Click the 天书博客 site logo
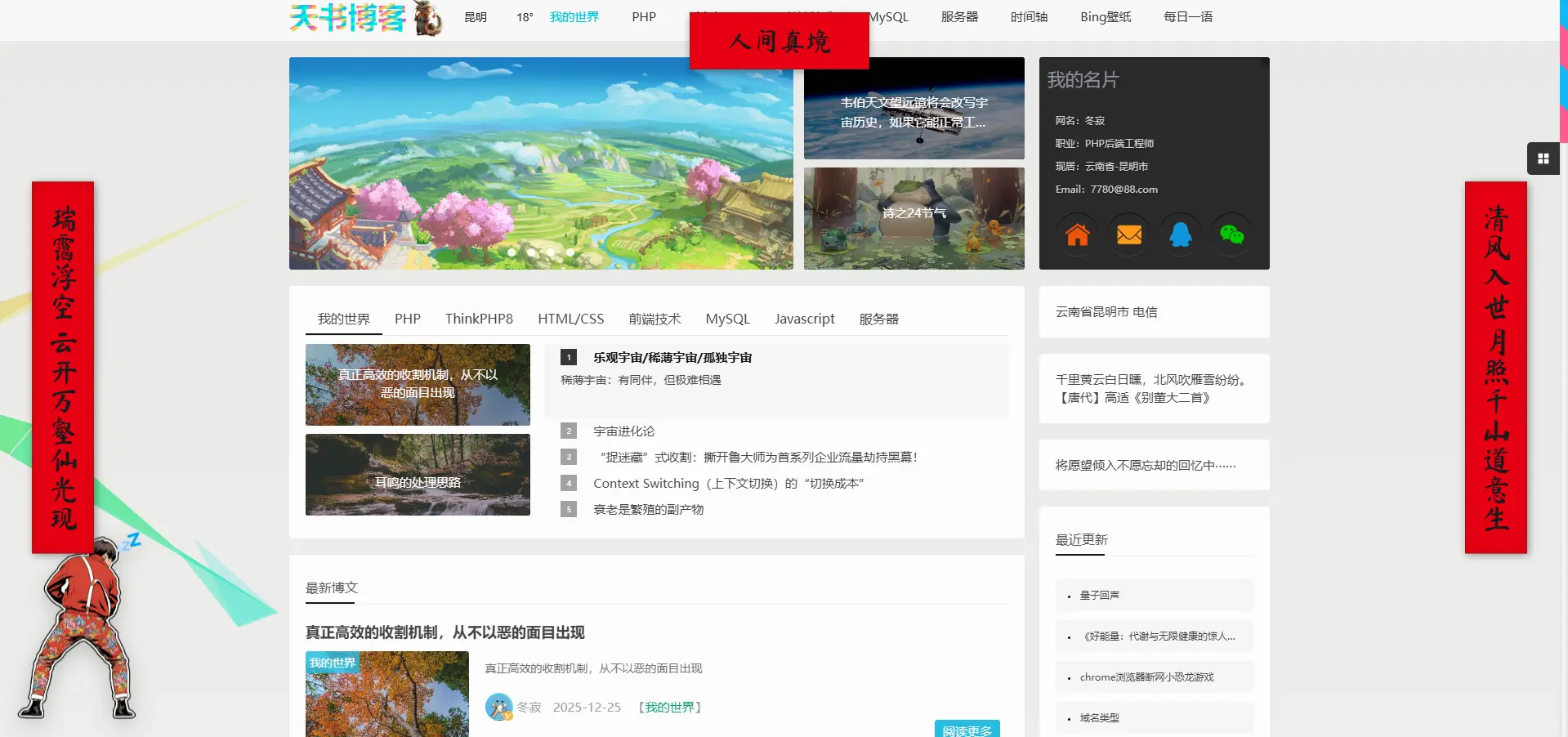Image resolution: width=1568 pixels, height=737 pixels. tap(348, 17)
